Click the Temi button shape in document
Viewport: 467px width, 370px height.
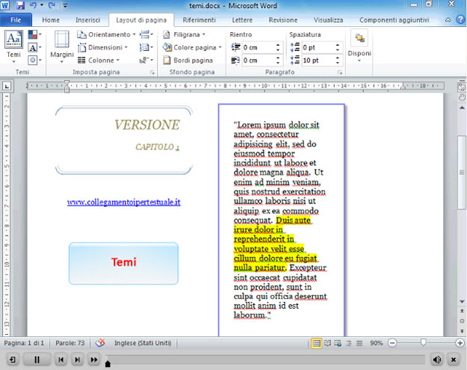(124, 263)
